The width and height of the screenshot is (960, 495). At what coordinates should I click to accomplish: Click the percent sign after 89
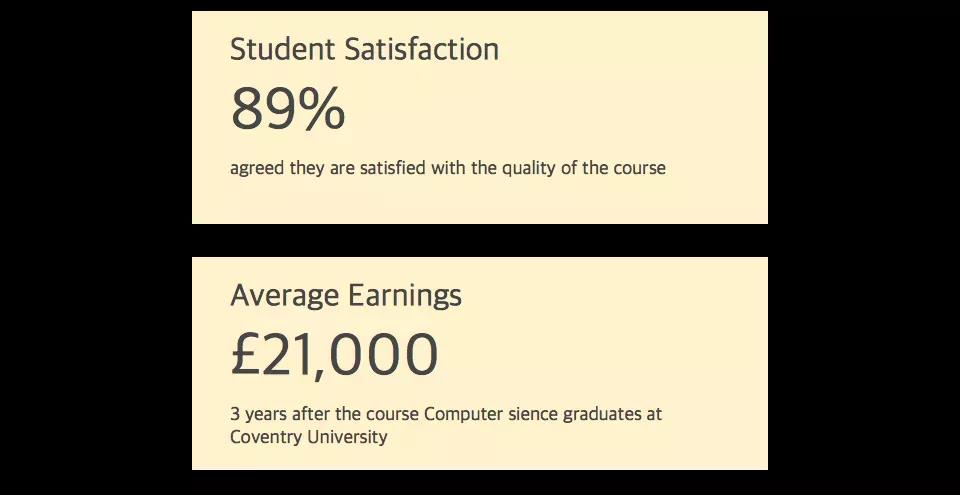318,108
